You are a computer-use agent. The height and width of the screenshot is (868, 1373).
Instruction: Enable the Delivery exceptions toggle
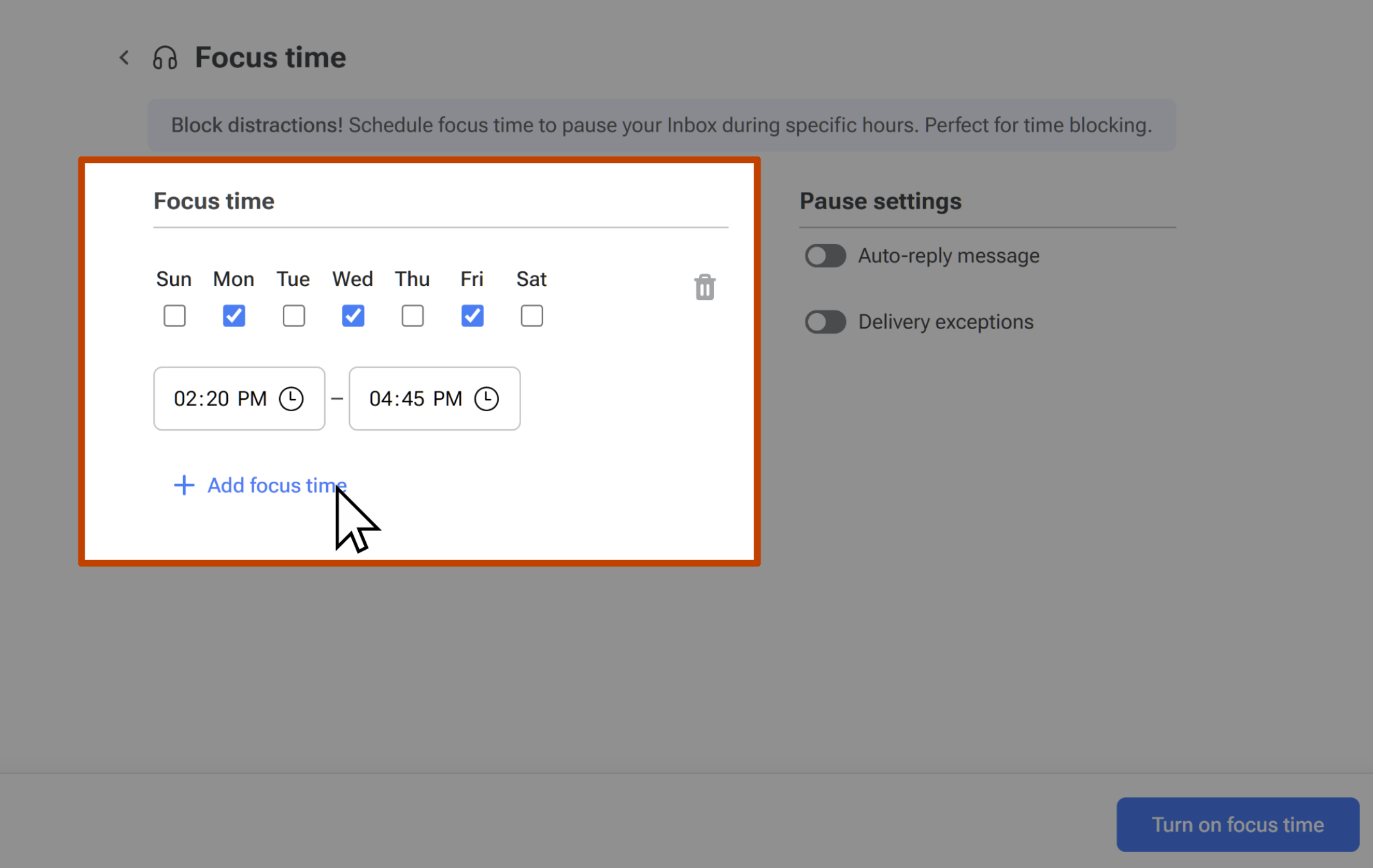point(825,321)
